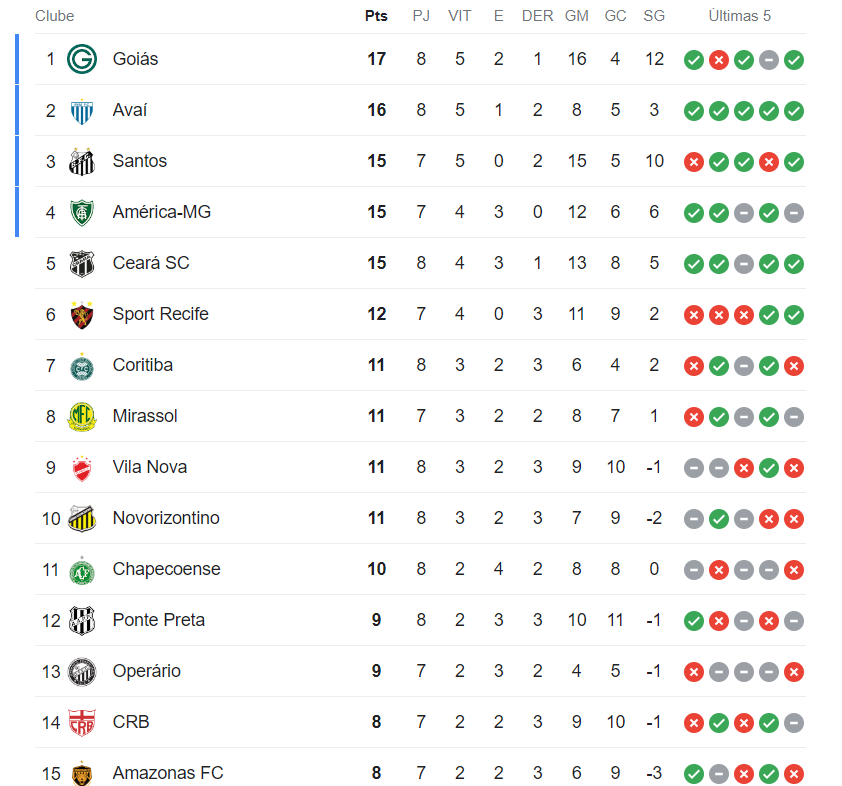Open the Ponte Preta team link
842x786 pixels.
pos(159,620)
